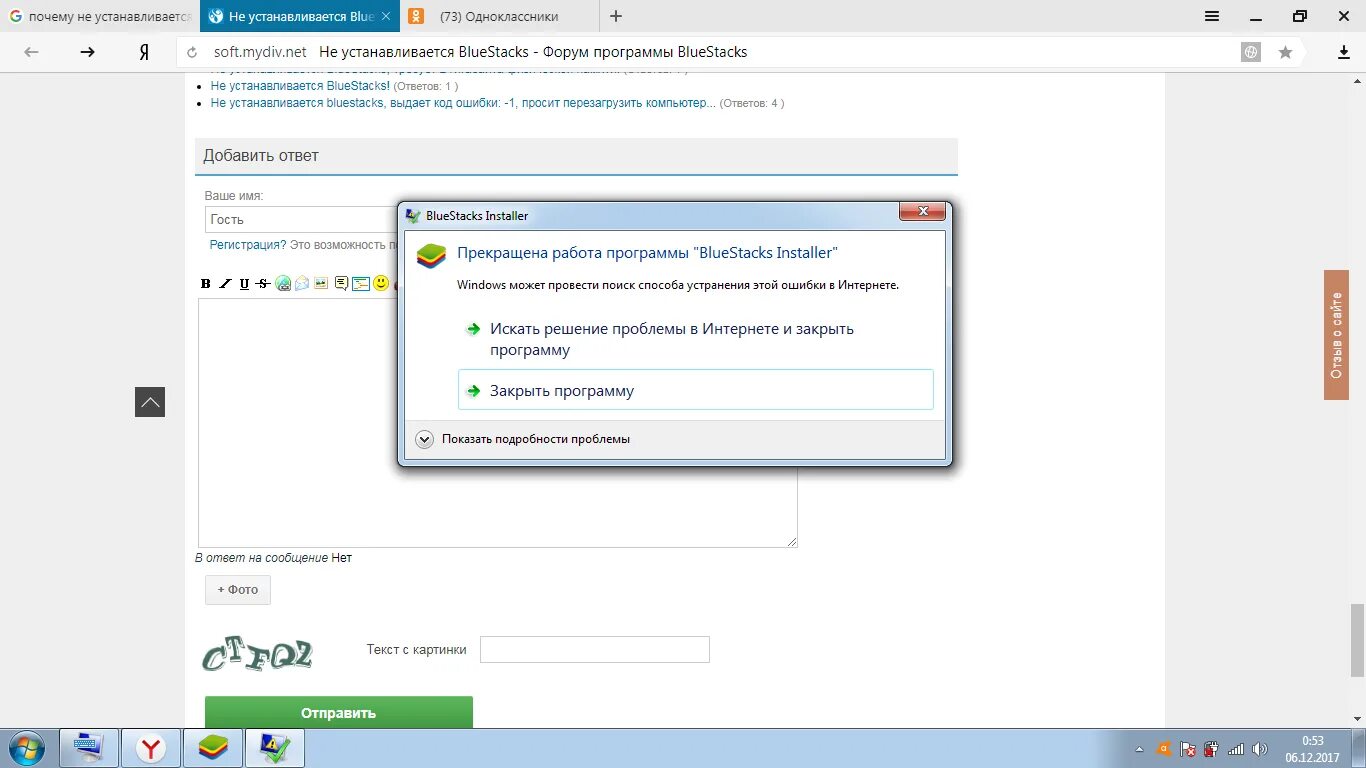Open the browser downloads arrow
Image resolution: width=1366 pixels, height=768 pixels.
(1344, 52)
